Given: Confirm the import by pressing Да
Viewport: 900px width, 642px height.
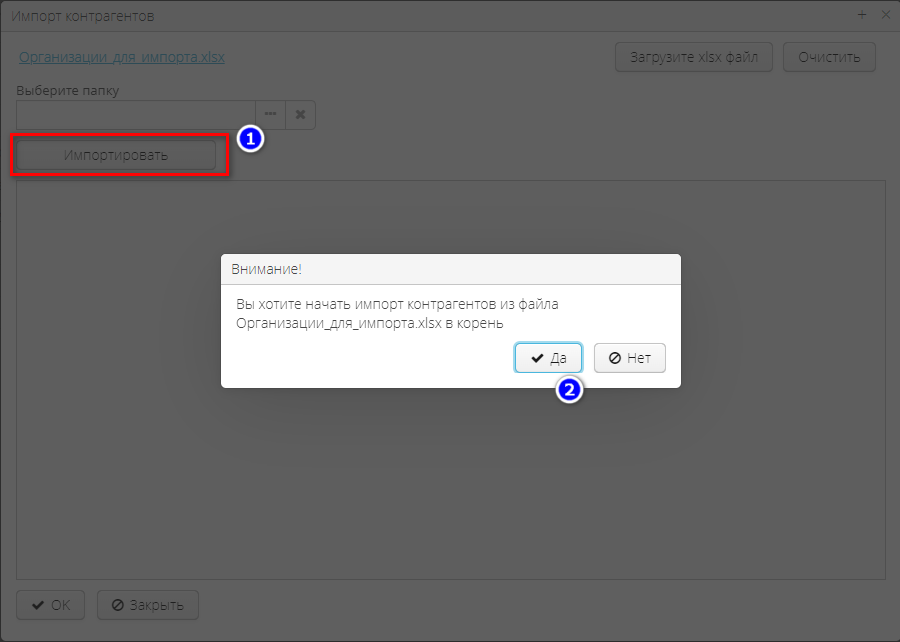Looking at the screenshot, I should click(x=548, y=358).
